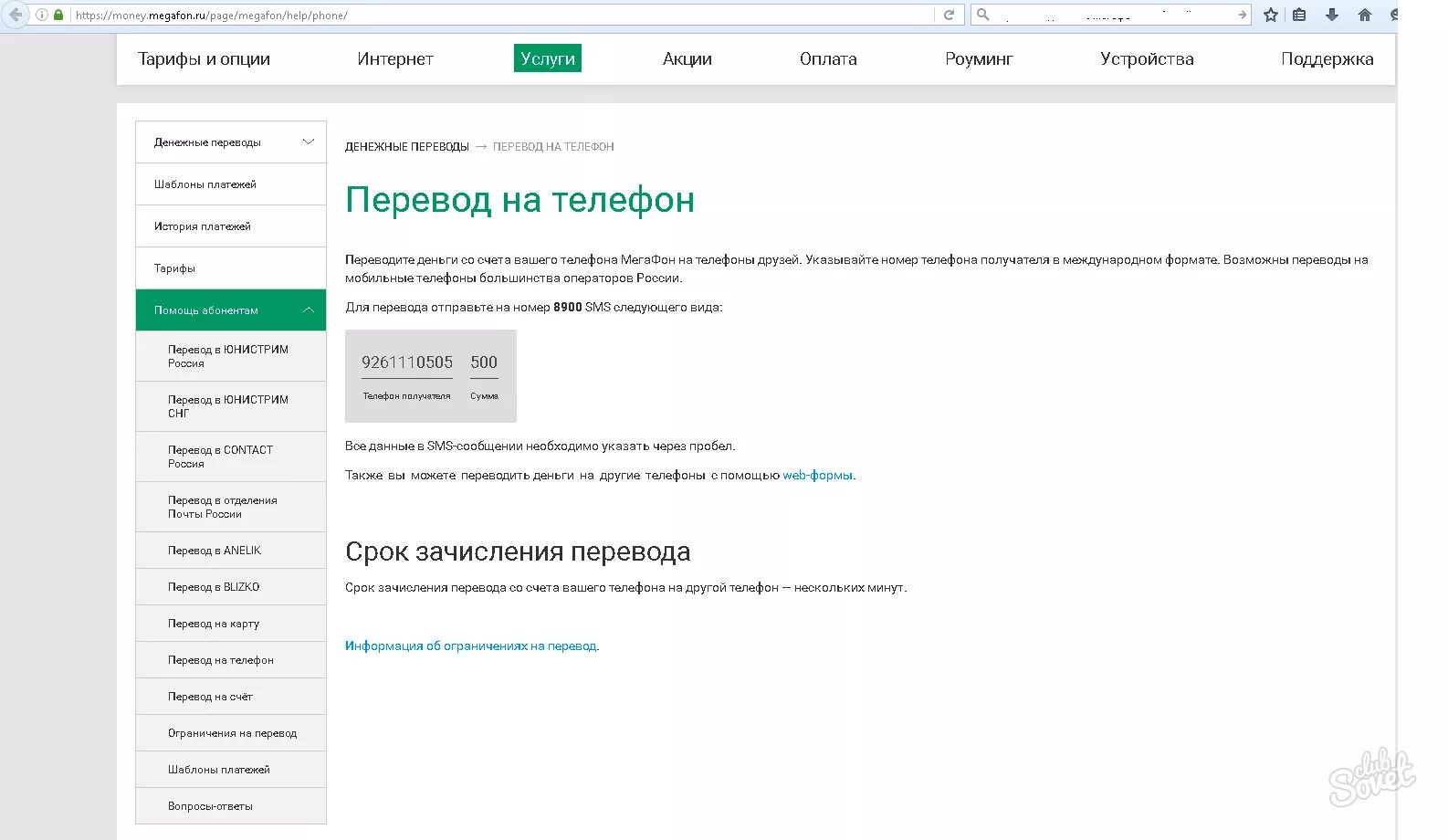Open site info icon in address bar
This screenshot has width=1448, height=840.
(42, 15)
